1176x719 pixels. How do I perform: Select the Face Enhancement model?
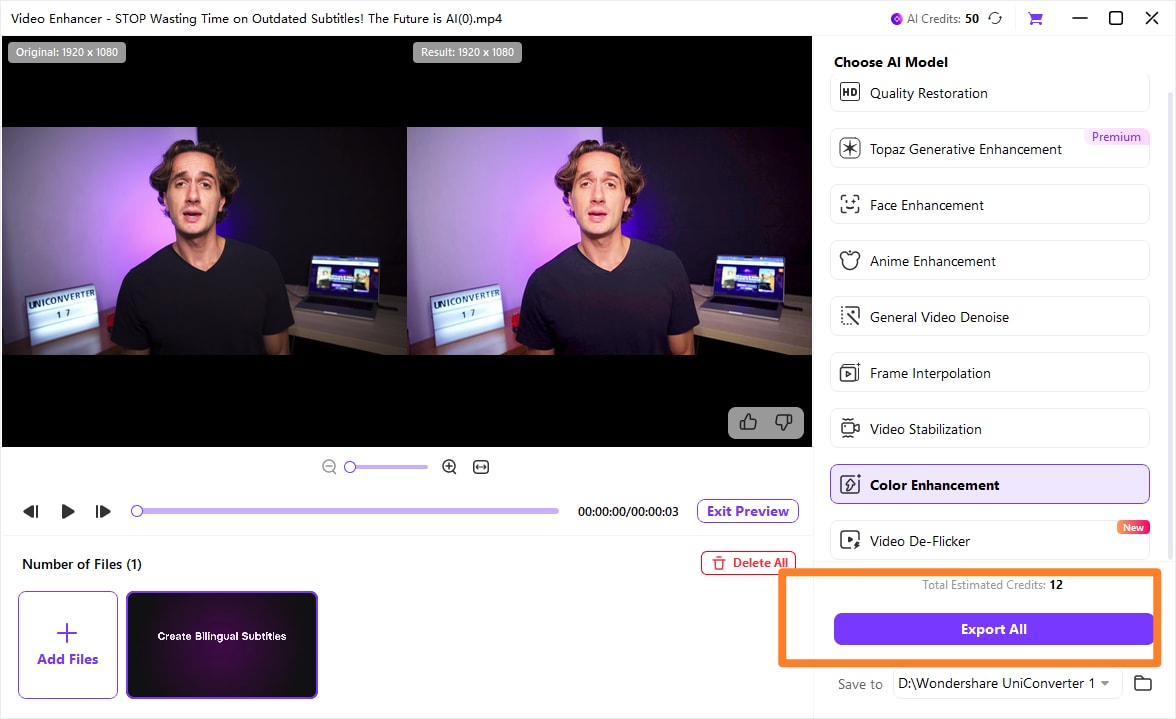click(x=990, y=204)
